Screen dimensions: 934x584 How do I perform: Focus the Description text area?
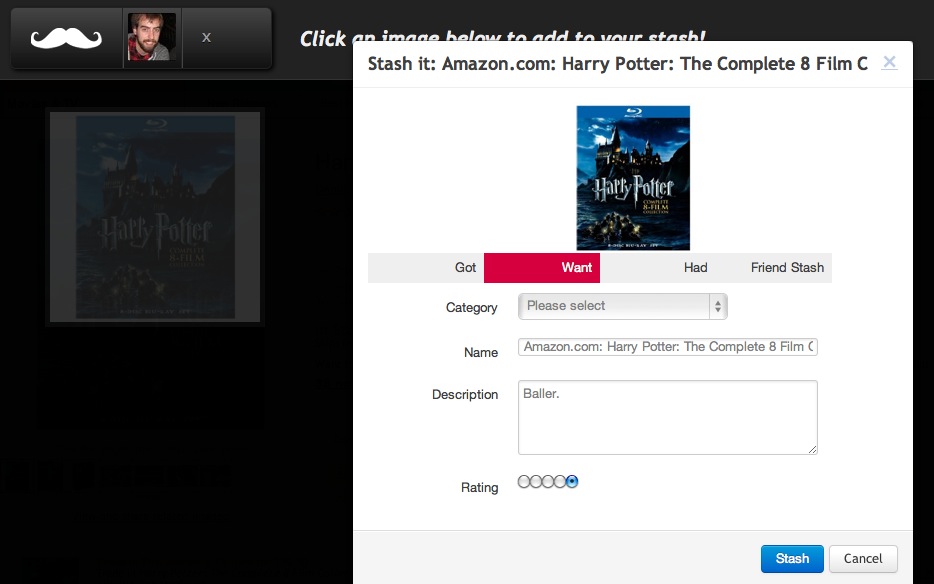click(668, 417)
